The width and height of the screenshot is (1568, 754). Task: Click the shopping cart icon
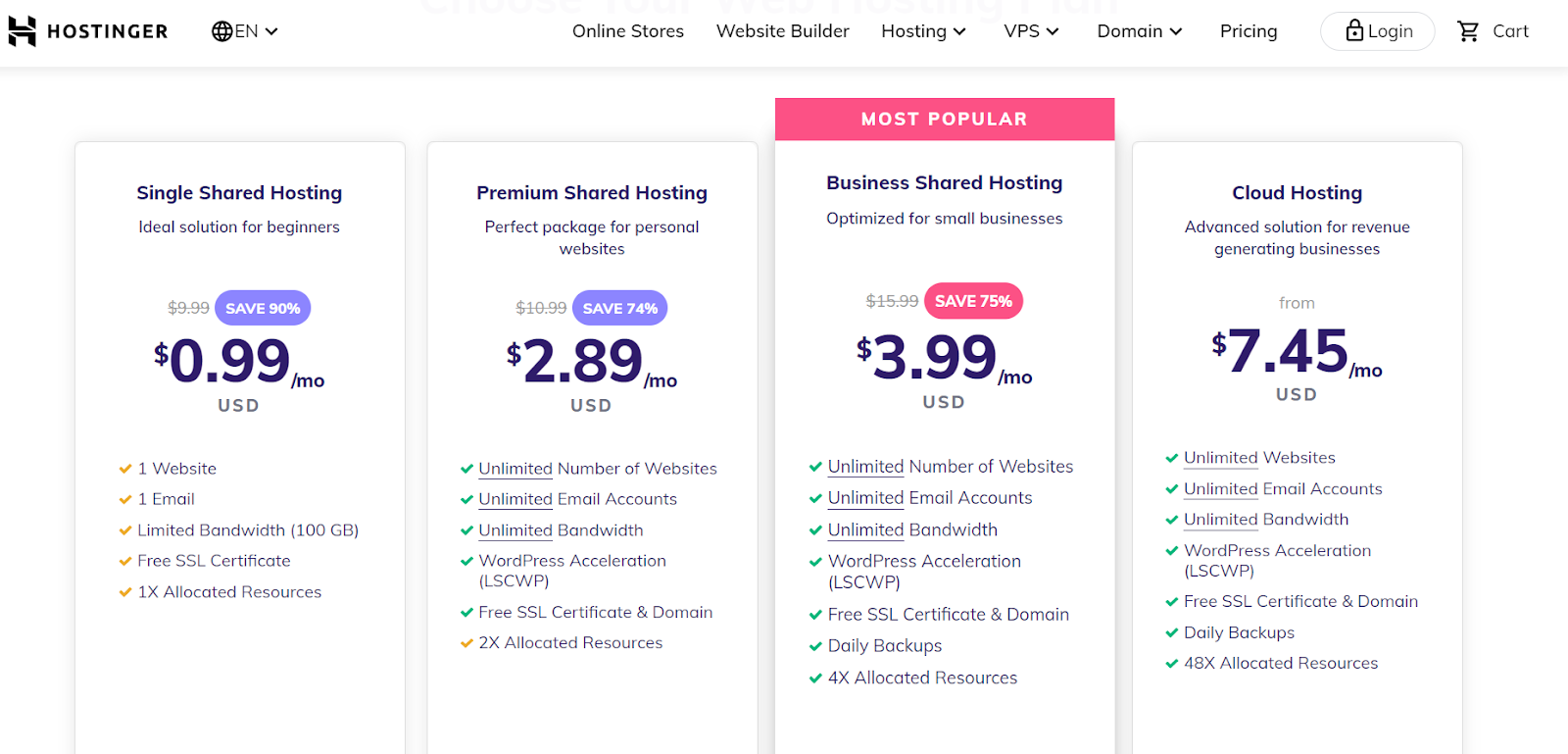click(1468, 31)
